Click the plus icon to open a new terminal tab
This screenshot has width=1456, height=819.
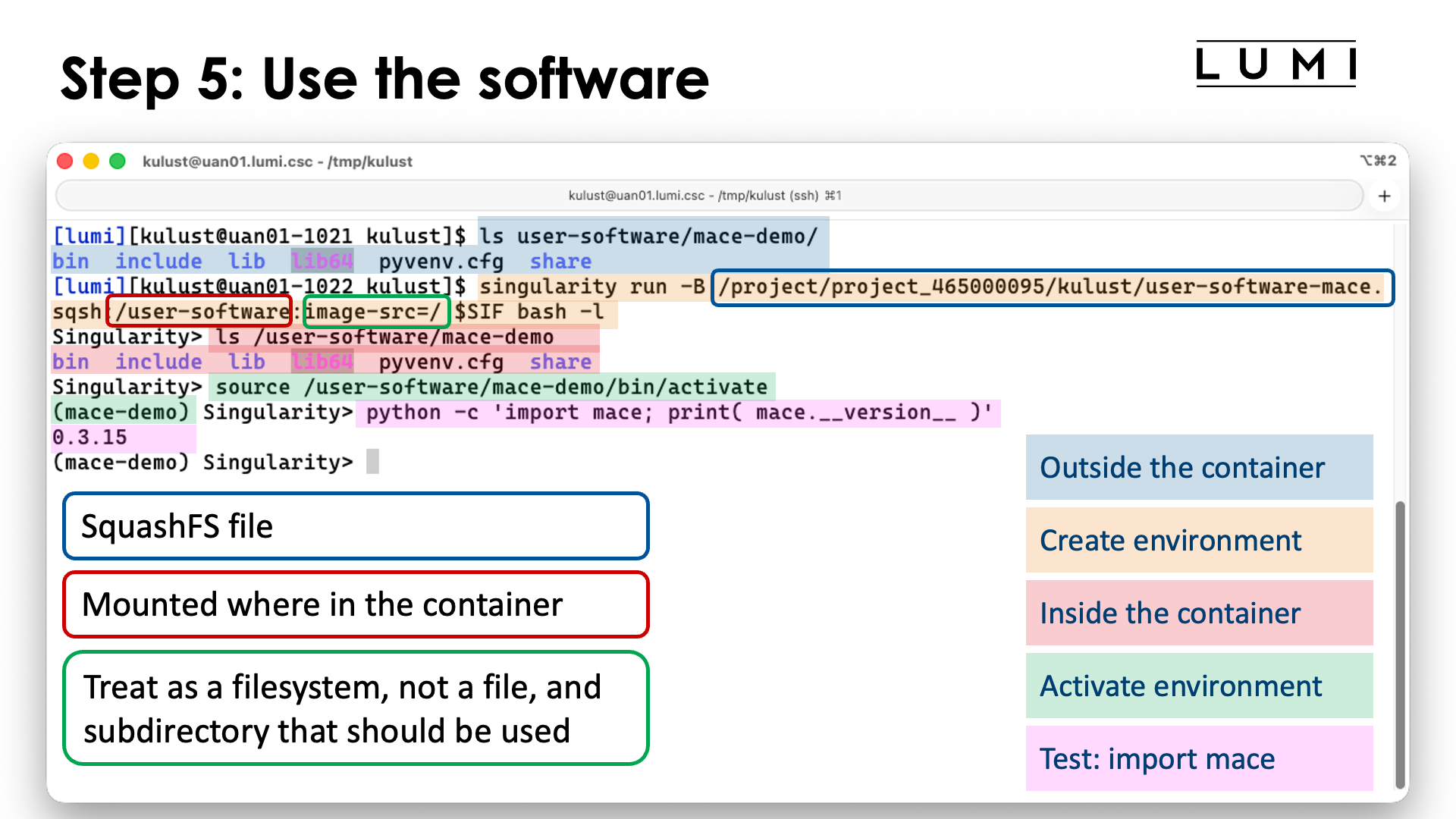(1385, 196)
